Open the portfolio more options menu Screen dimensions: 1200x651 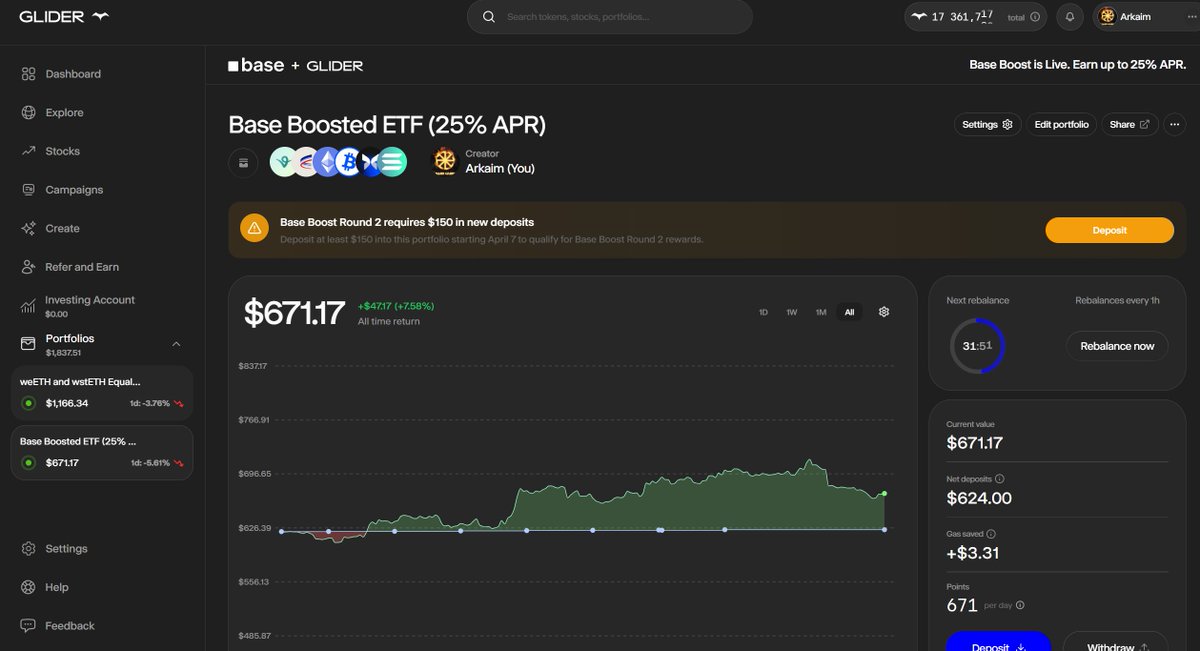(x=1174, y=125)
